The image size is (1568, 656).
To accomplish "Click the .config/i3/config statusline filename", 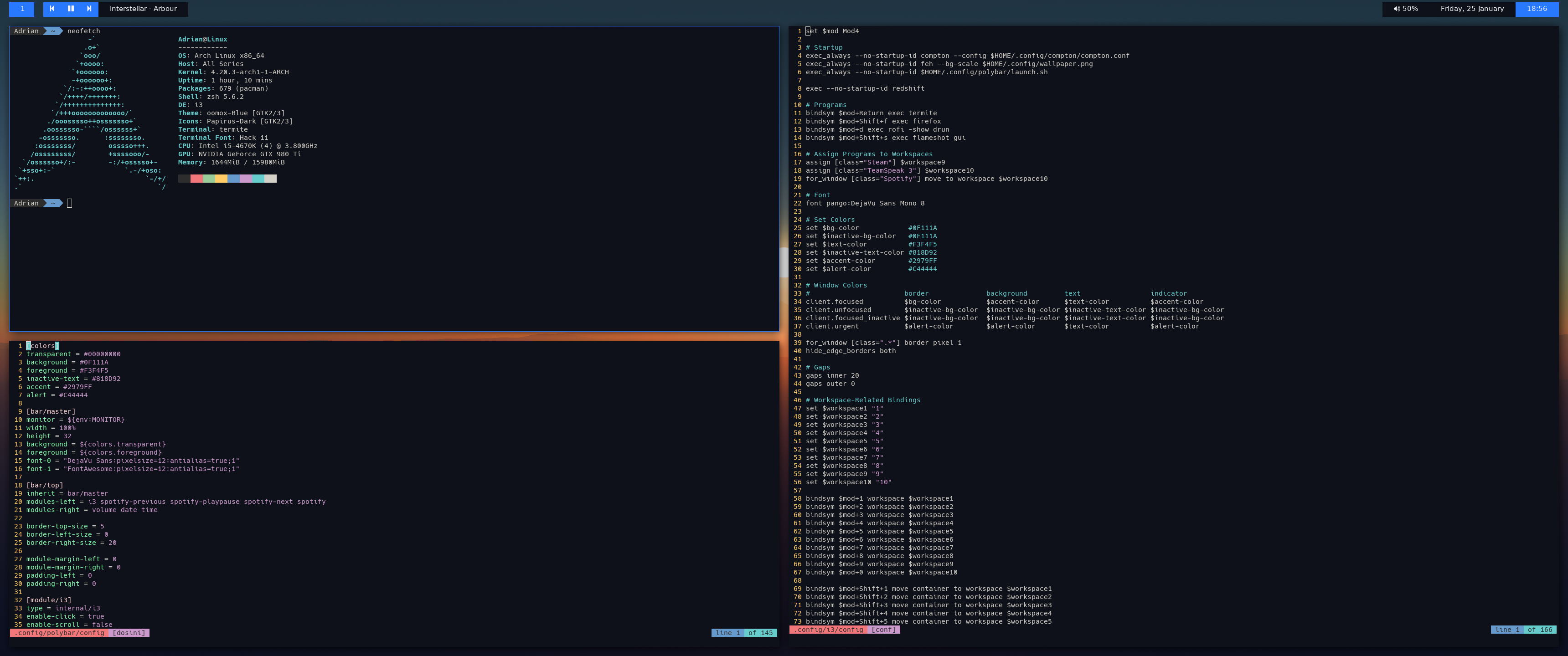I will (828, 630).
